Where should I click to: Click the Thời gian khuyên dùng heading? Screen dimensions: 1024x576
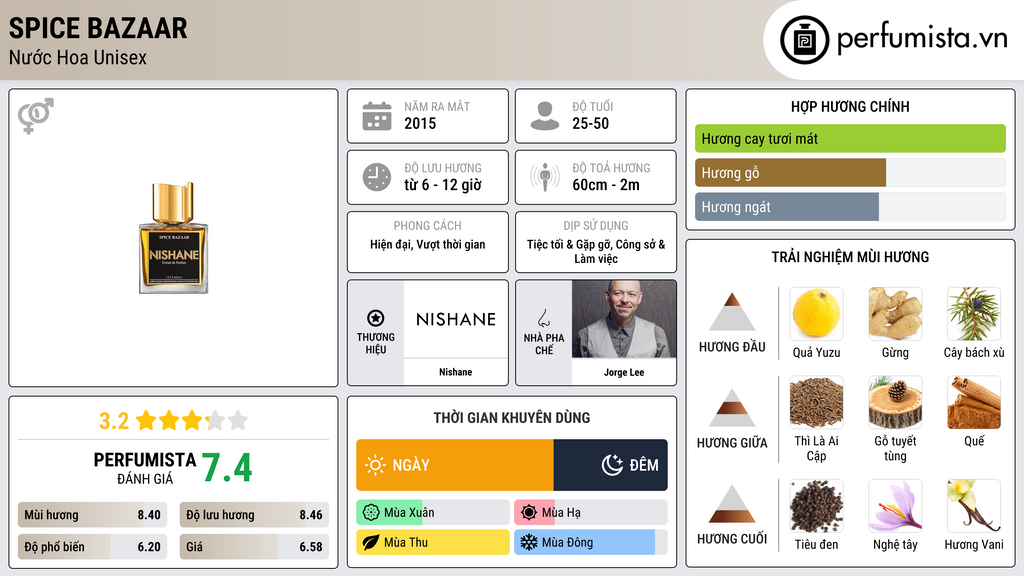coord(512,418)
